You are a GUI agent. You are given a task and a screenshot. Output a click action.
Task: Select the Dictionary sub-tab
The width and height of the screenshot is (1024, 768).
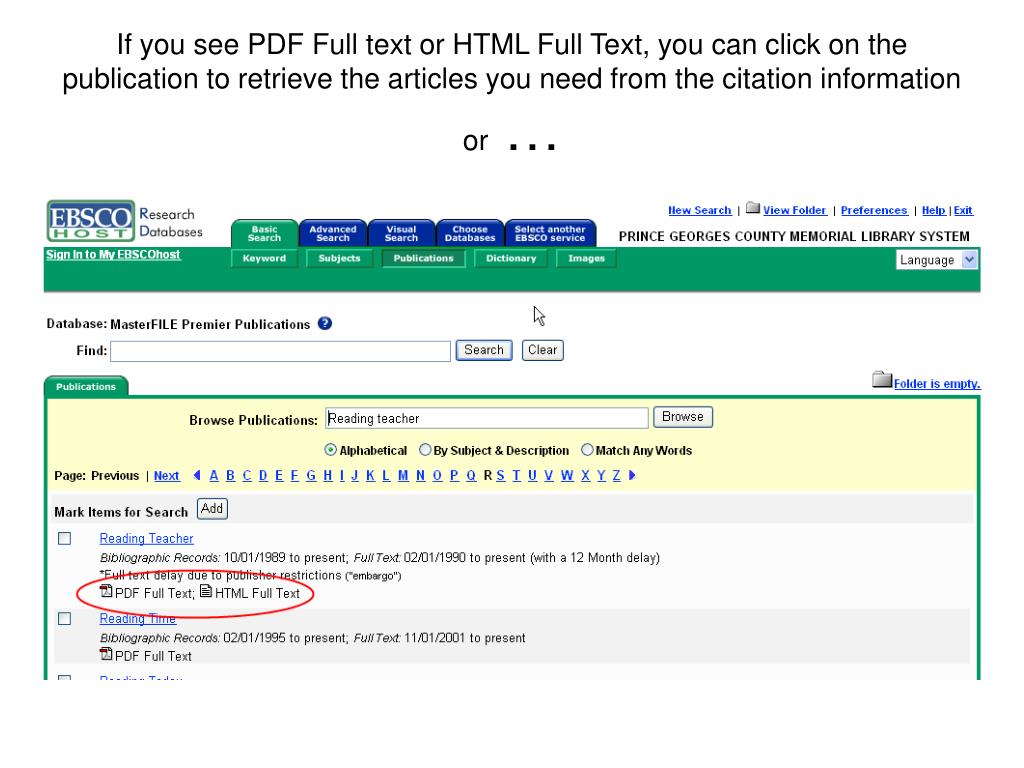(511, 258)
